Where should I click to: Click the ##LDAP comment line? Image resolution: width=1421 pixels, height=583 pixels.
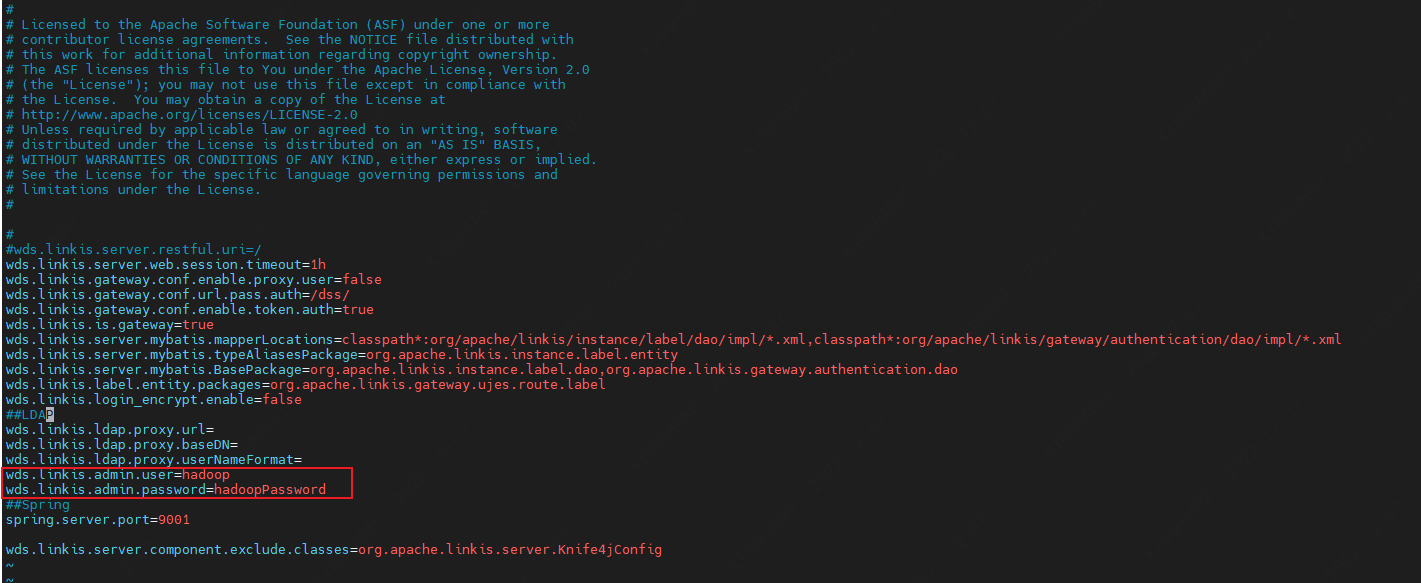pyautogui.click(x=29, y=414)
